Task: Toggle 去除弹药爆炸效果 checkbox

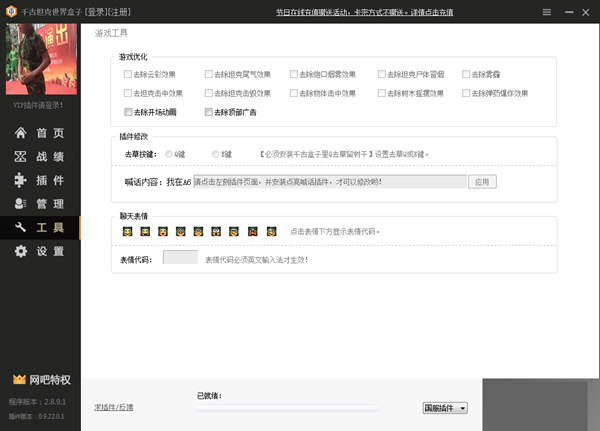Action: pos(466,93)
